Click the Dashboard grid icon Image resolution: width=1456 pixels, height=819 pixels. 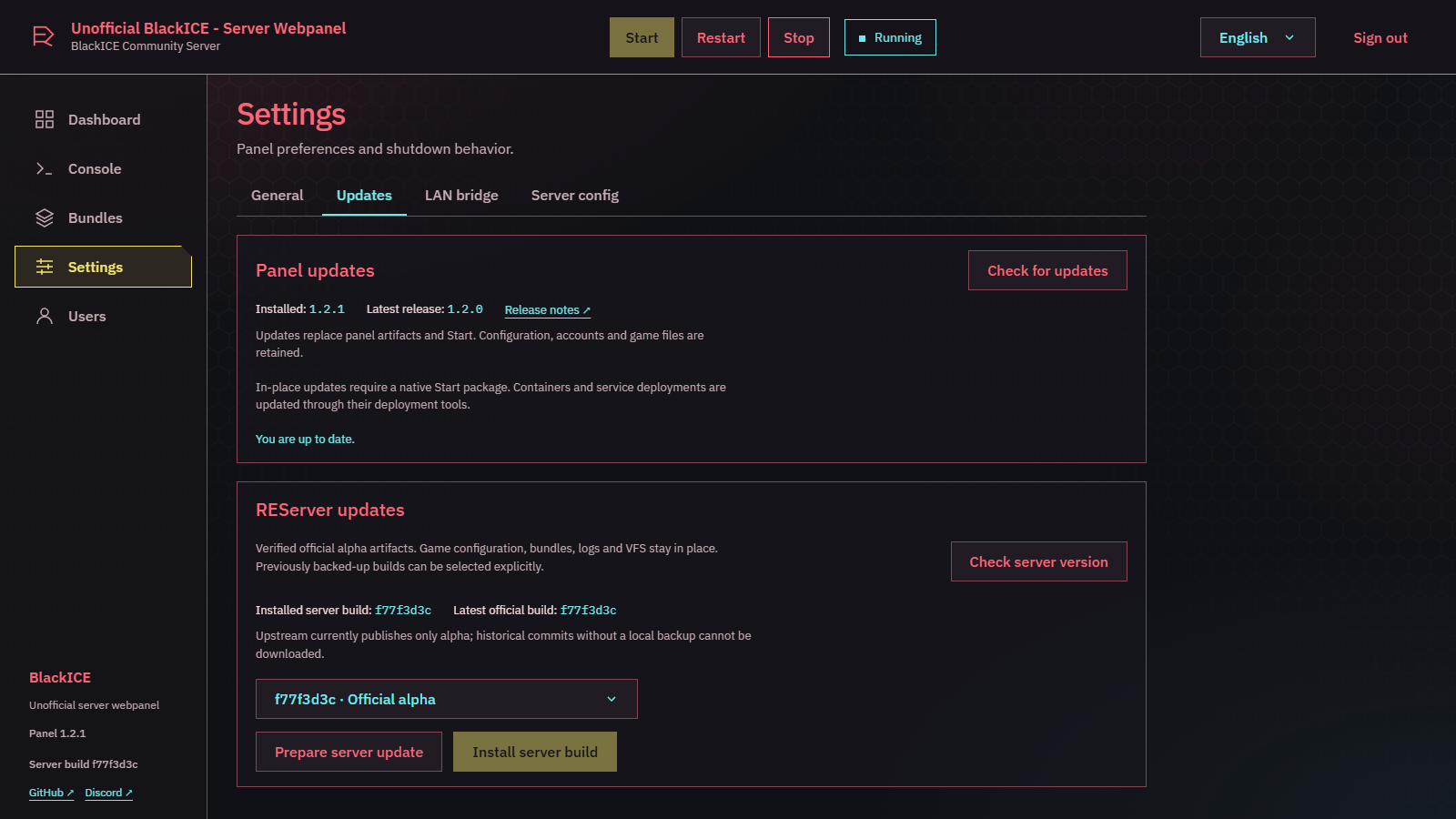coord(45,119)
